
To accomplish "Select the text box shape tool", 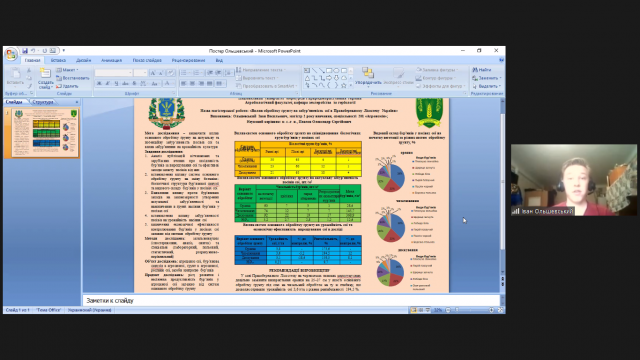I will [307, 70].
